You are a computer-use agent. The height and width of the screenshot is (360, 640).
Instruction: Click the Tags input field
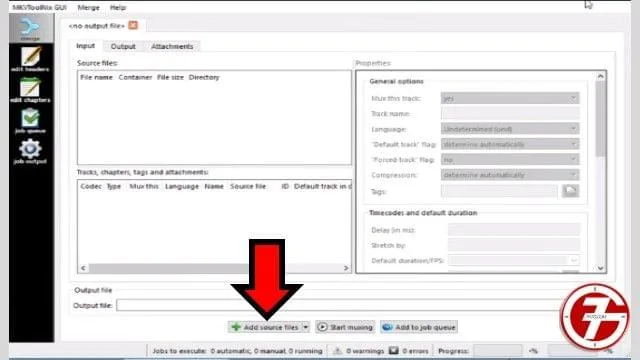[x=499, y=191]
